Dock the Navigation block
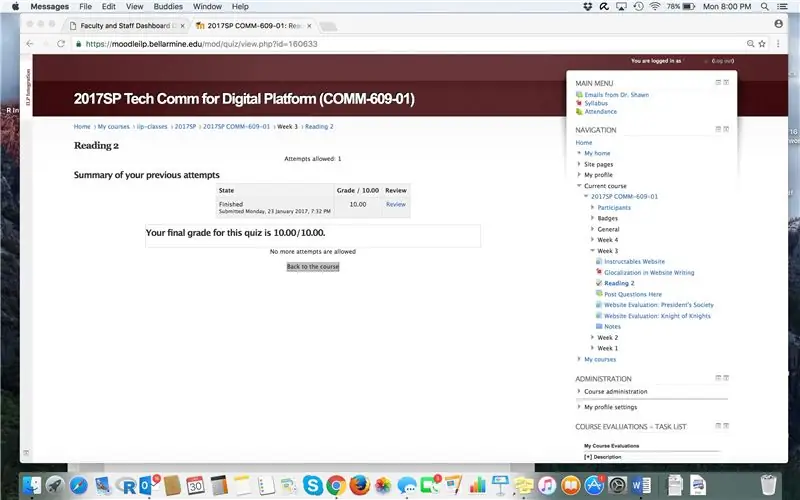 tap(727, 129)
